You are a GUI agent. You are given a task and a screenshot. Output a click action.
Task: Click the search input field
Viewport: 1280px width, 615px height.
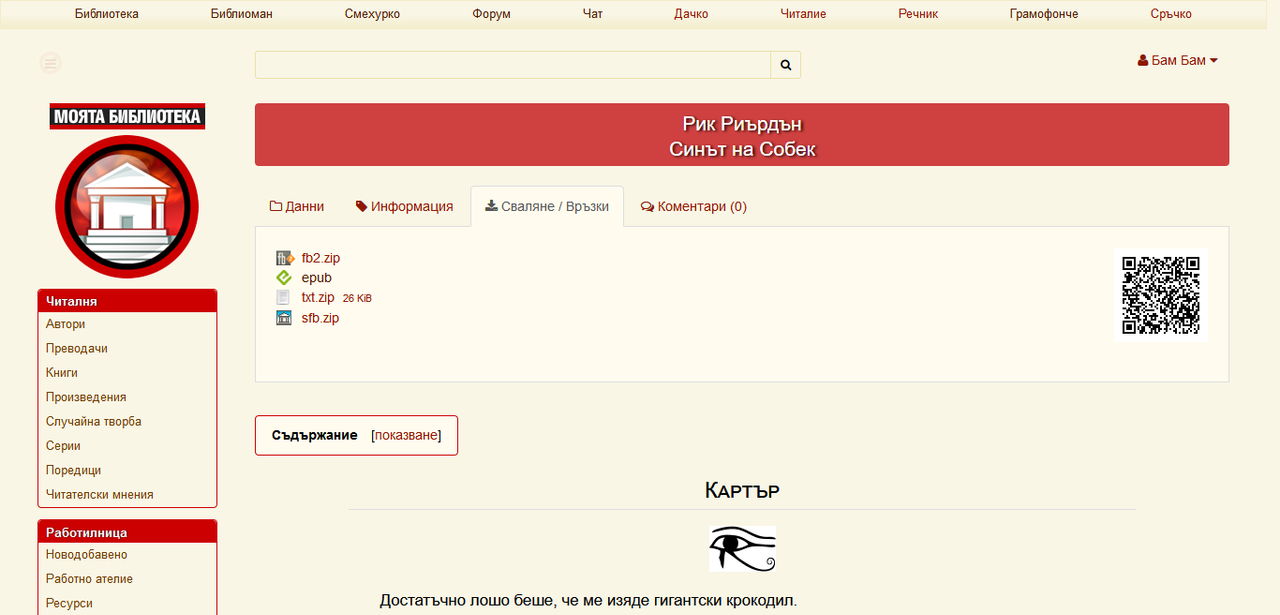pos(513,65)
